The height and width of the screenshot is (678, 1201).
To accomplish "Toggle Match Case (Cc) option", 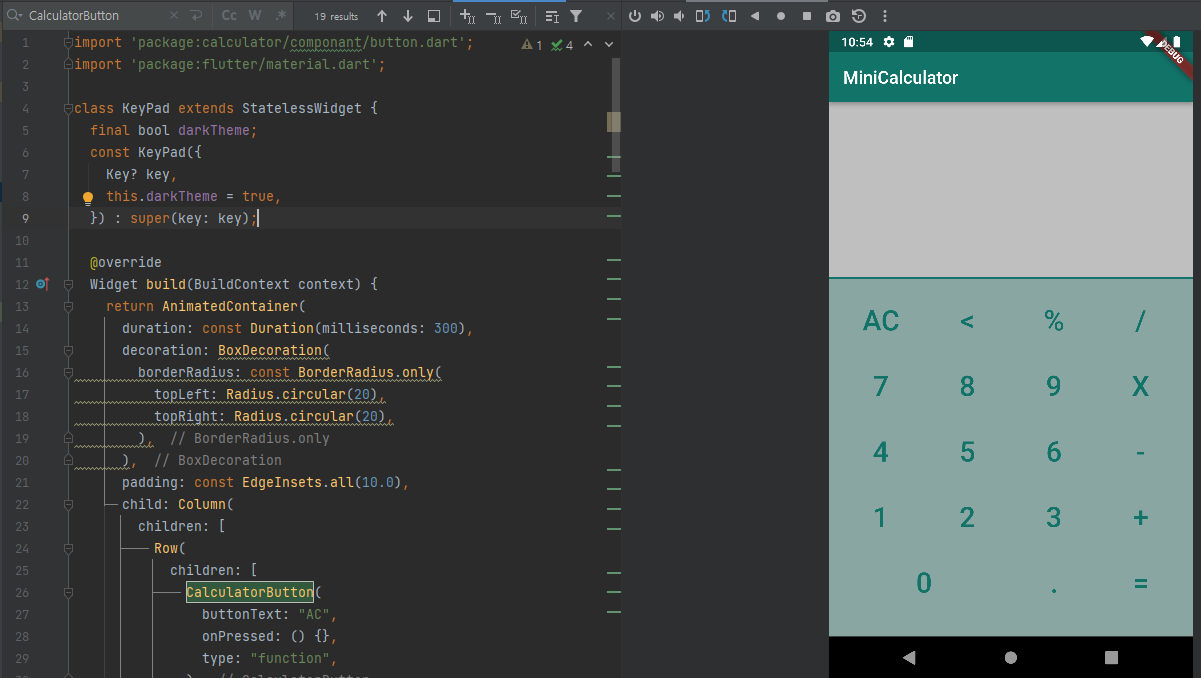I will pyautogui.click(x=230, y=16).
